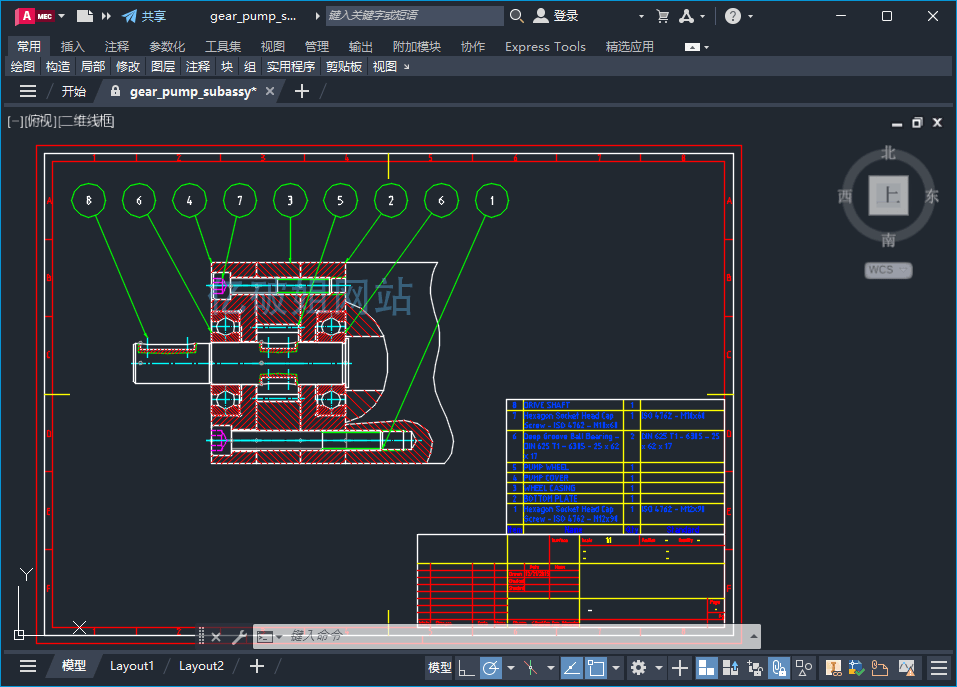The width and height of the screenshot is (957, 687).
Task: Switch to the 模型 layout tab
Action: click(74, 666)
